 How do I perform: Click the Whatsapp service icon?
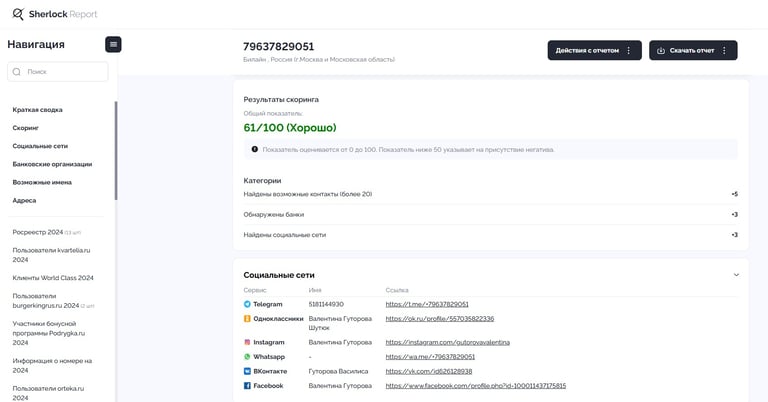[247, 357]
